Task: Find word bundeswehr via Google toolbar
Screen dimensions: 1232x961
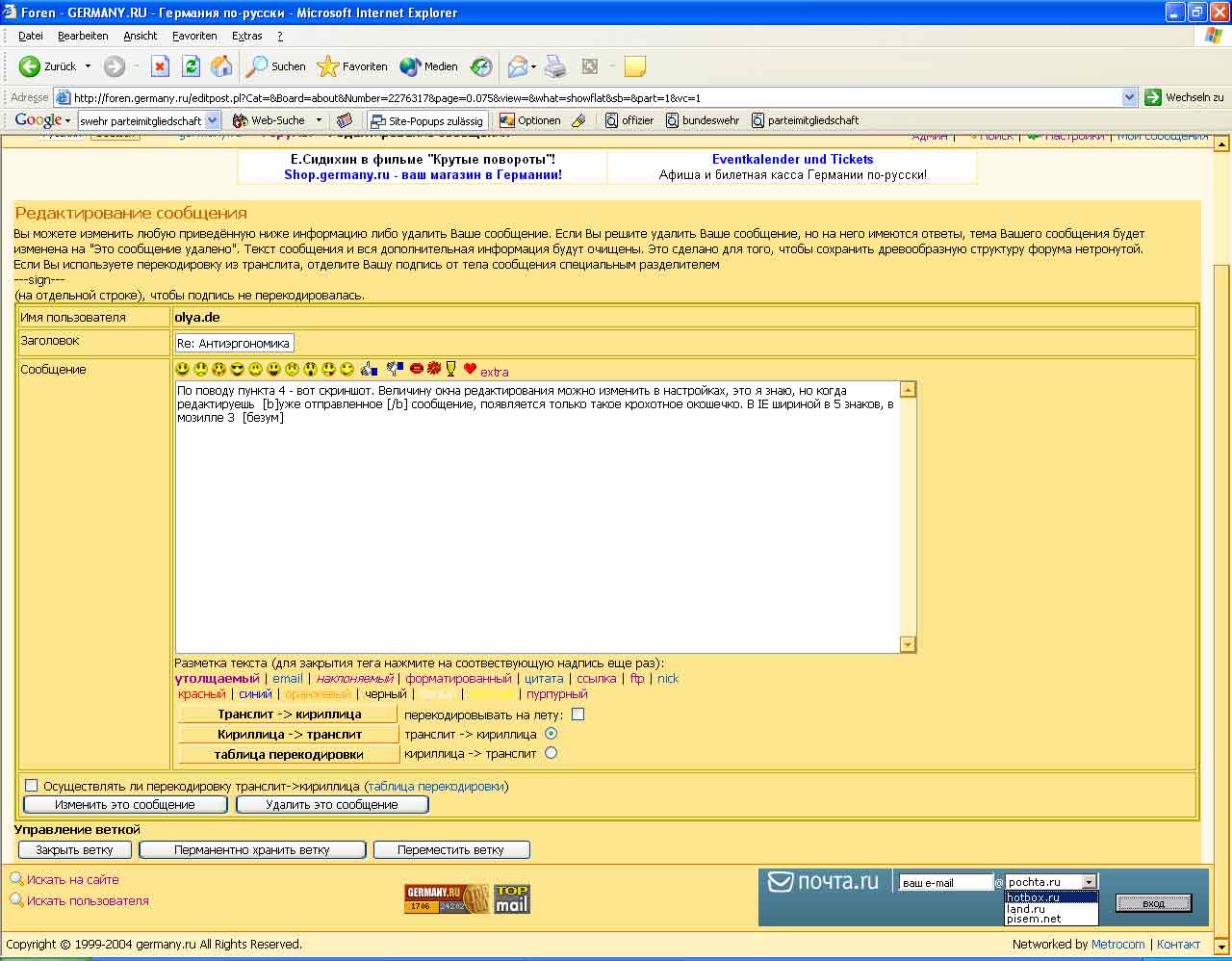Action: coord(703,120)
